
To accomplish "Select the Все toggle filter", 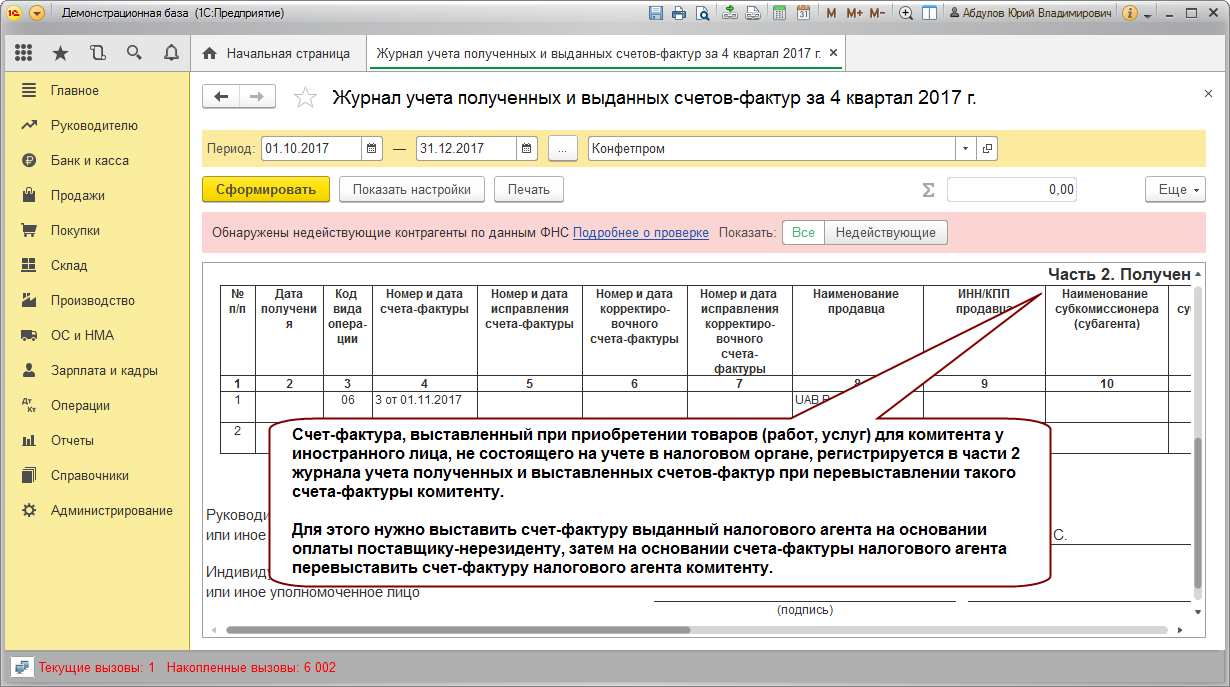I will point(803,232).
